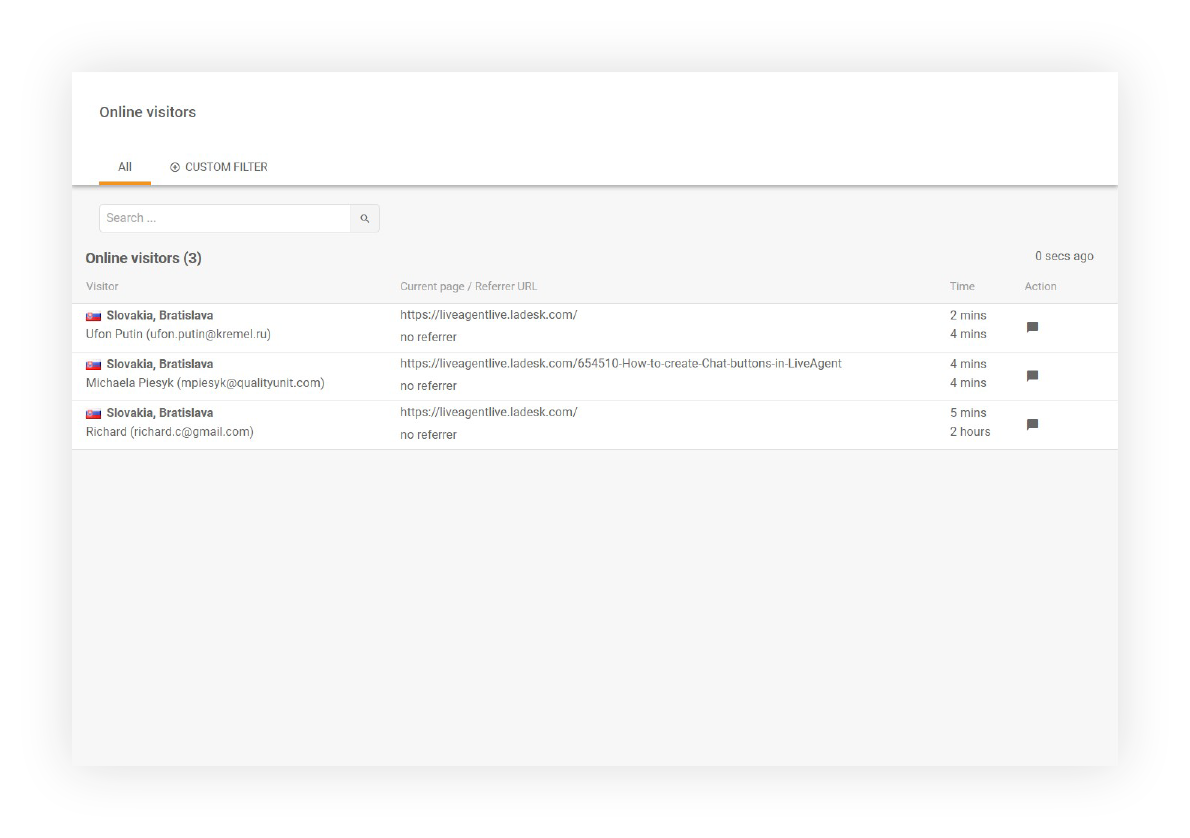This screenshot has width=1190, height=838.
Task: Click Current page / Referrer URL header
Action: coord(468,286)
